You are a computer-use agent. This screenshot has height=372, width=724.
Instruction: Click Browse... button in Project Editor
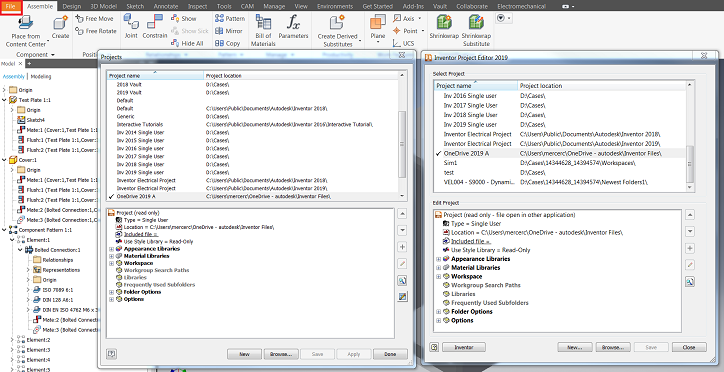(613, 347)
